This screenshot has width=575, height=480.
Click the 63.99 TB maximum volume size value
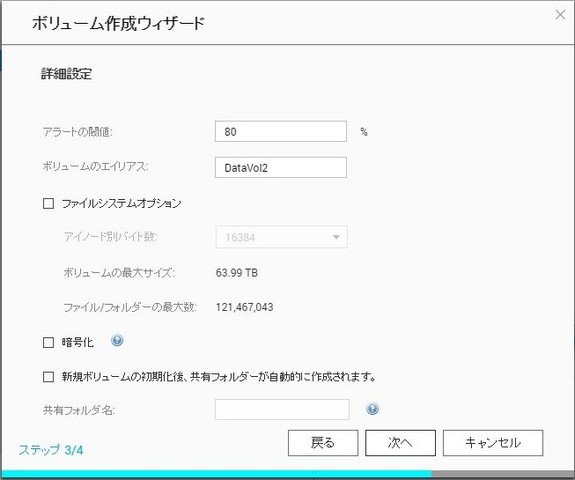pos(237,273)
